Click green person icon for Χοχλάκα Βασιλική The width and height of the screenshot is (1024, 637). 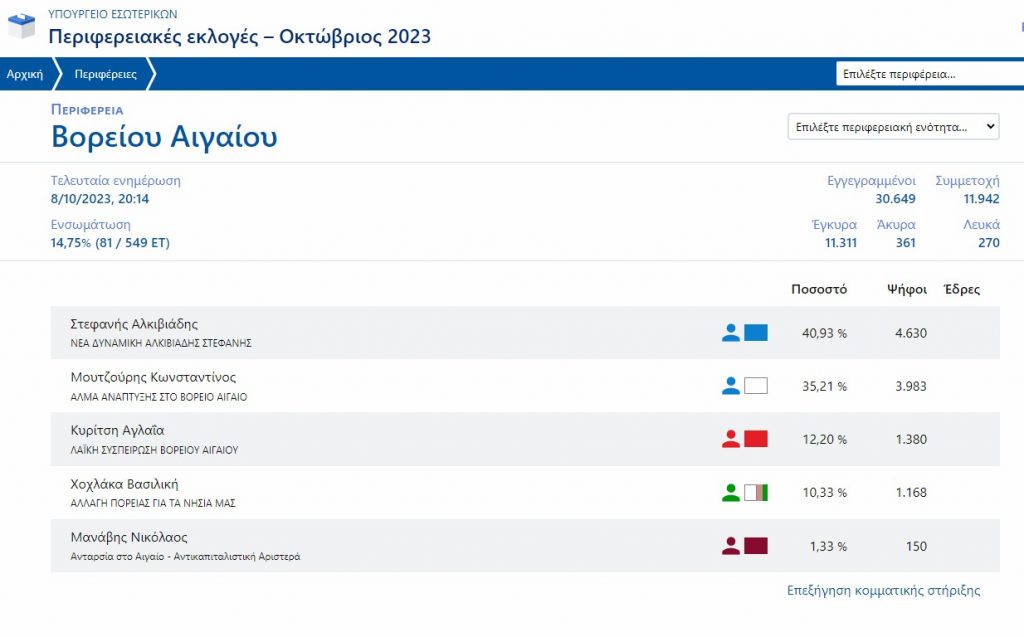tap(731, 492)
